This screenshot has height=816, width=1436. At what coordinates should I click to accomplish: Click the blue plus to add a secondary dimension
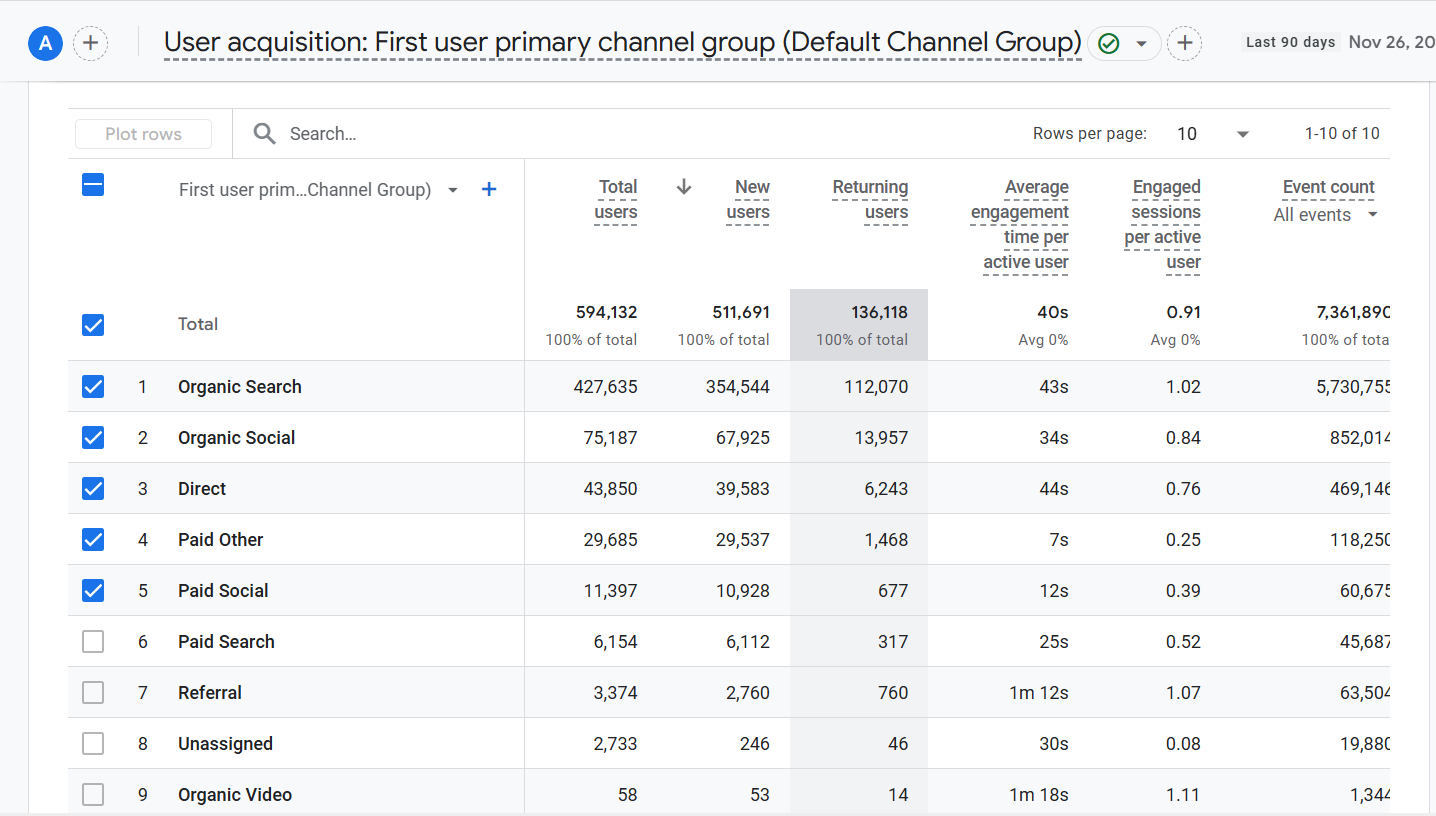[x=489, y=189]
